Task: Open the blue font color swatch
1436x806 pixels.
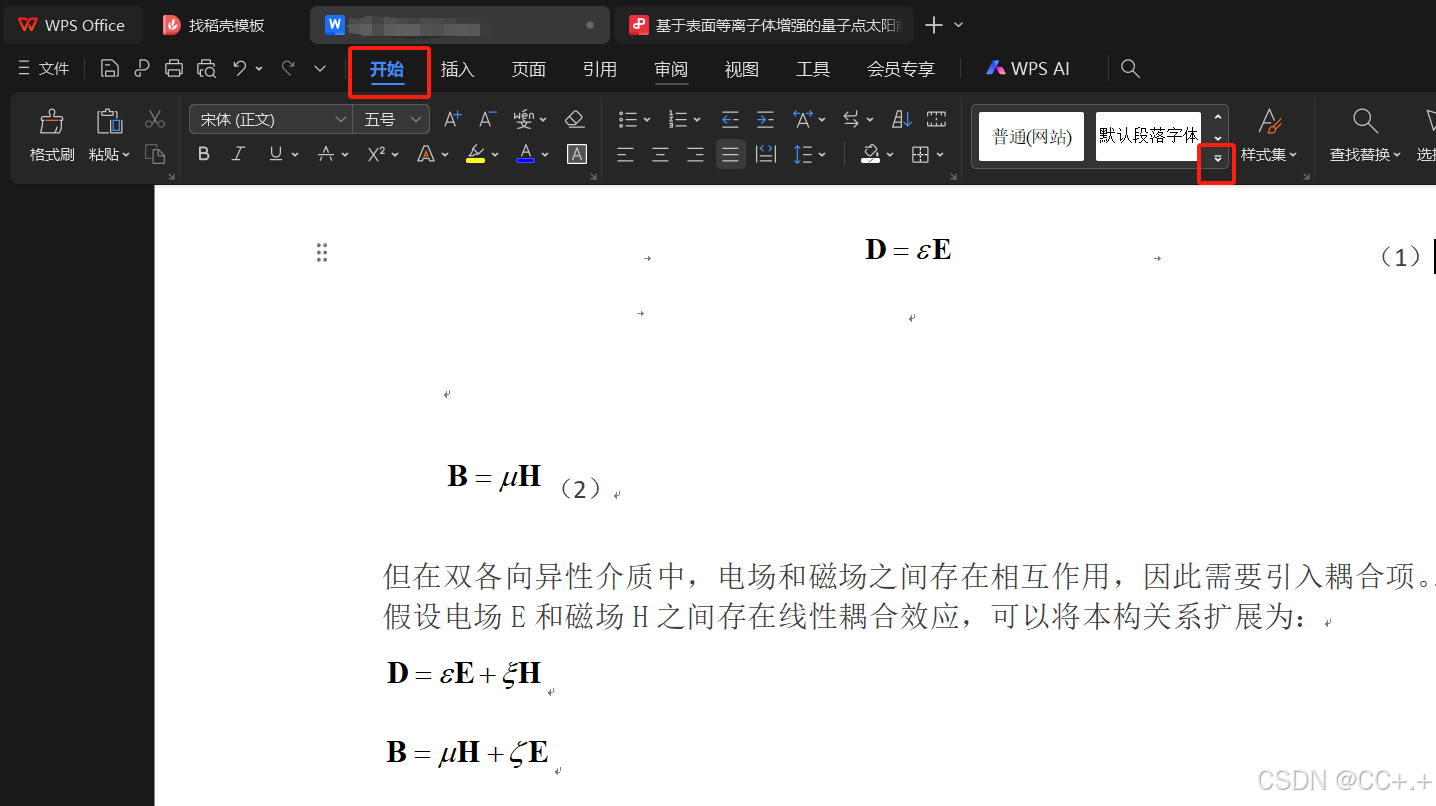Action: [525, 154]
